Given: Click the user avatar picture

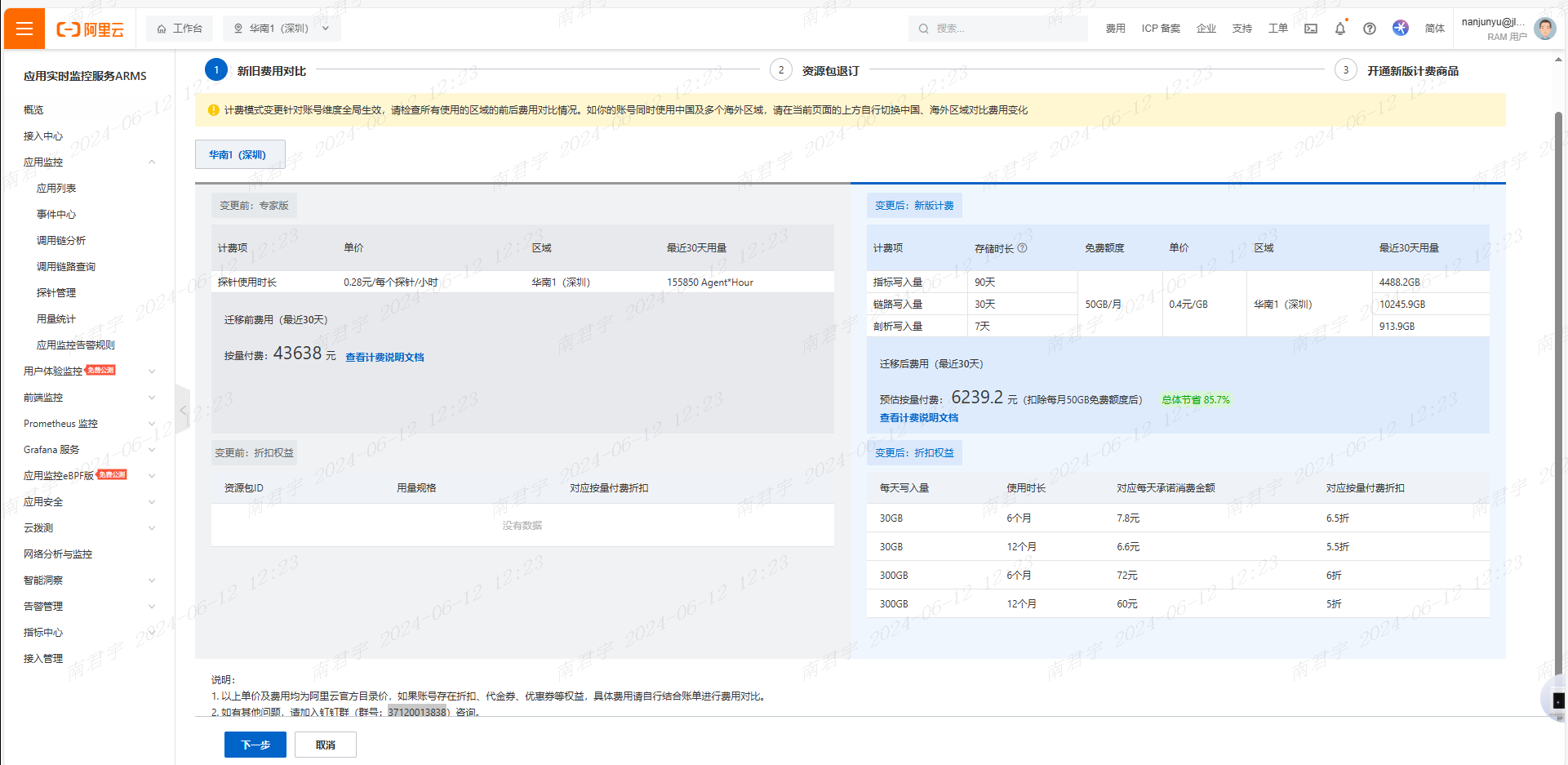Looking at the screenshot, I should [1545, 29].
